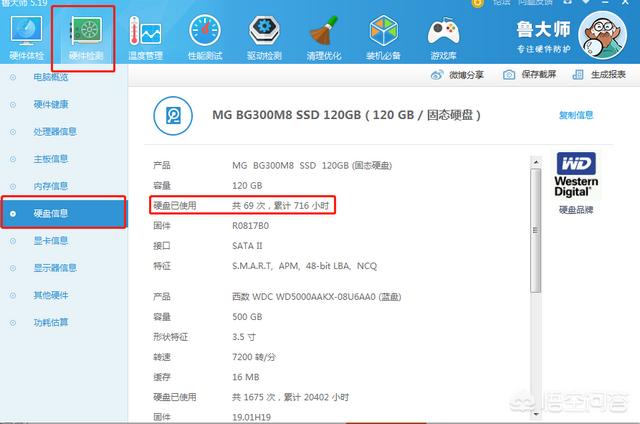The image size is (640, 424).
Task: Click the radio bullet beside 处理器信息
Action: coord(13,132)
